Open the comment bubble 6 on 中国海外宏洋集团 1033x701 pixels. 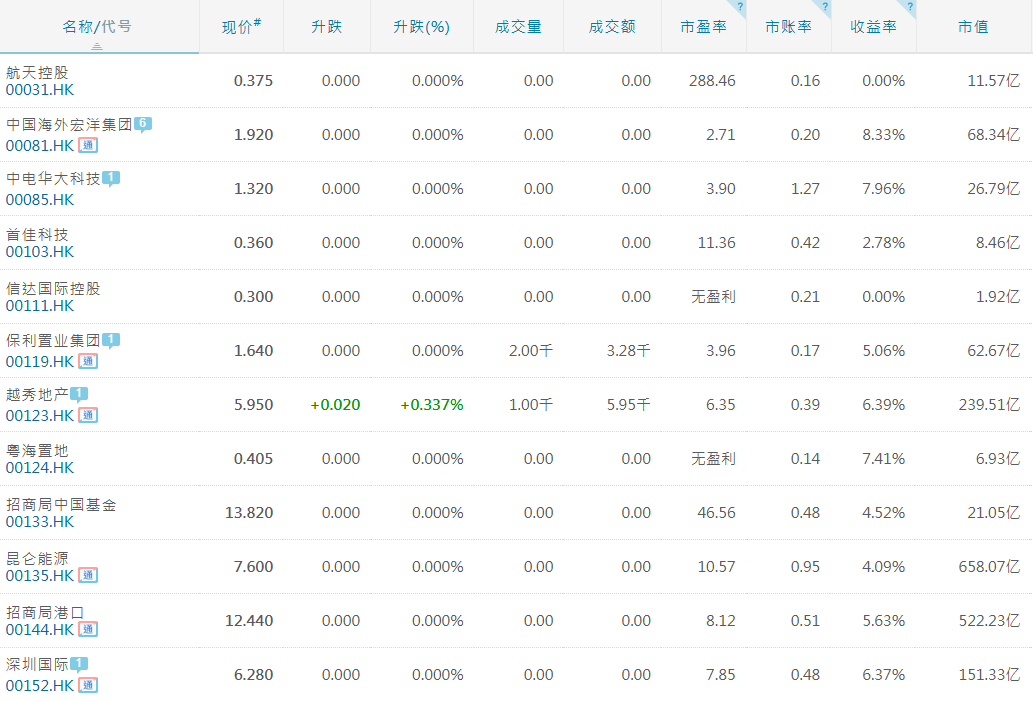tap(143, 125)
